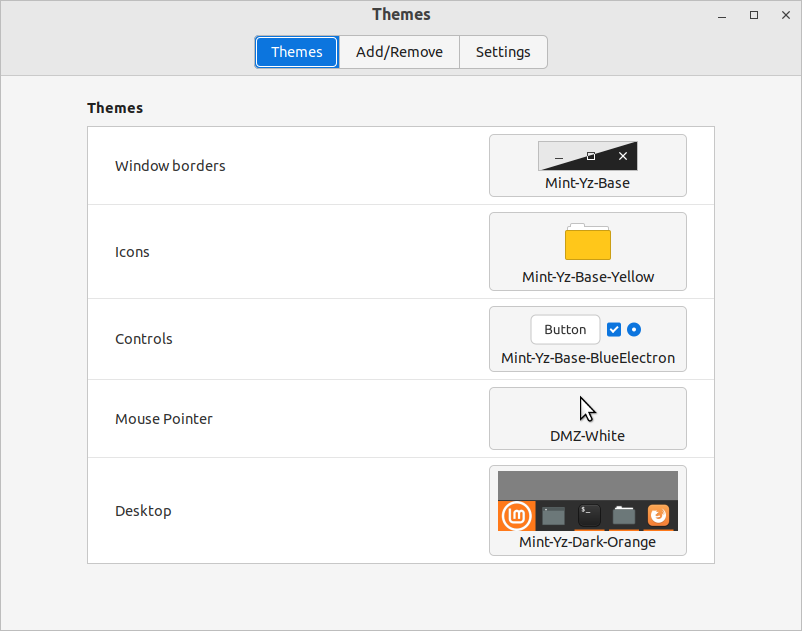This screenshot has height=631, width=802.
Task: Close the Themes window
Action: tap(786, 15)
